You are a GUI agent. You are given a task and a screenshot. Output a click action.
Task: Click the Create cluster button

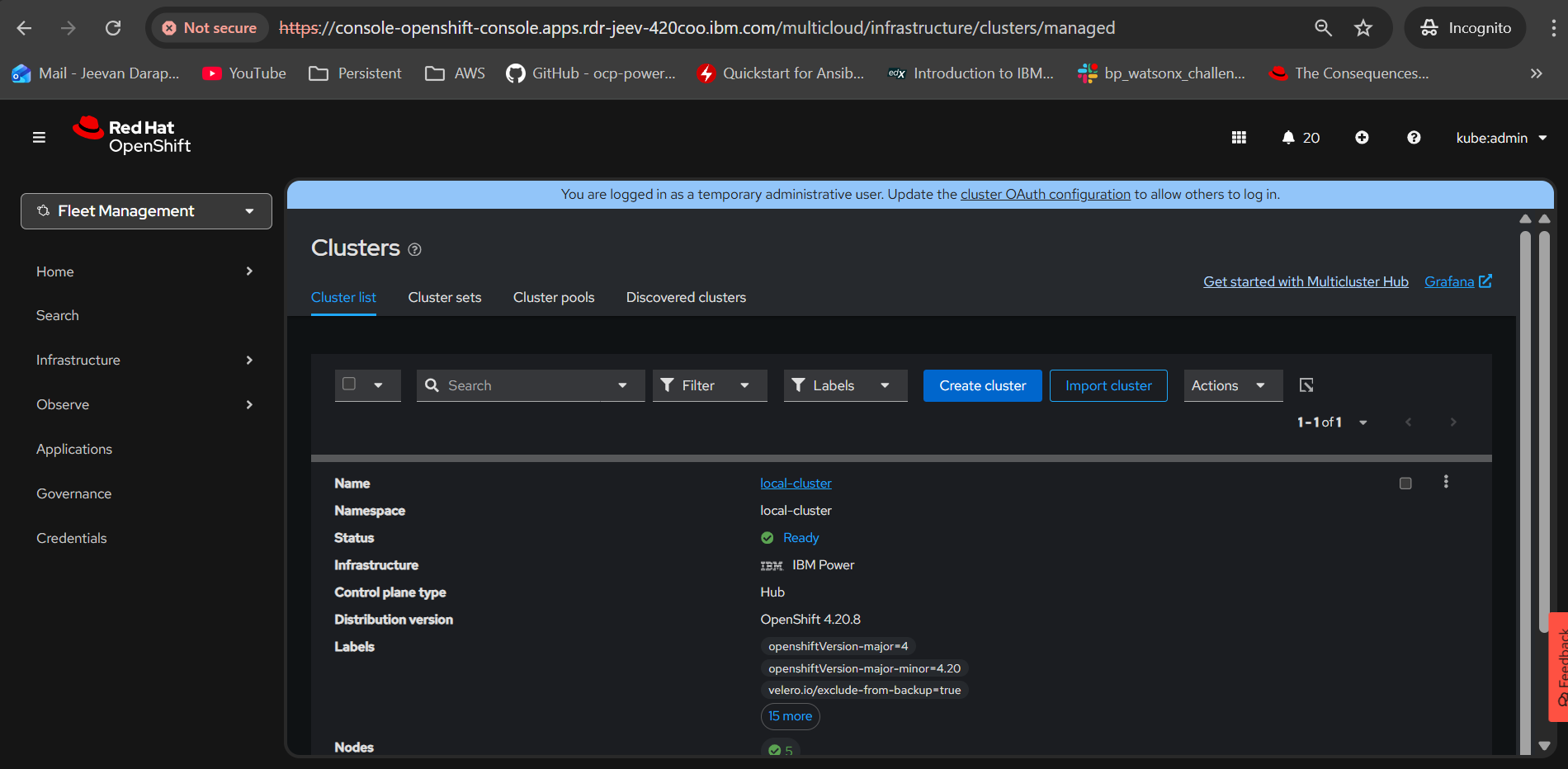coord(983,385)
